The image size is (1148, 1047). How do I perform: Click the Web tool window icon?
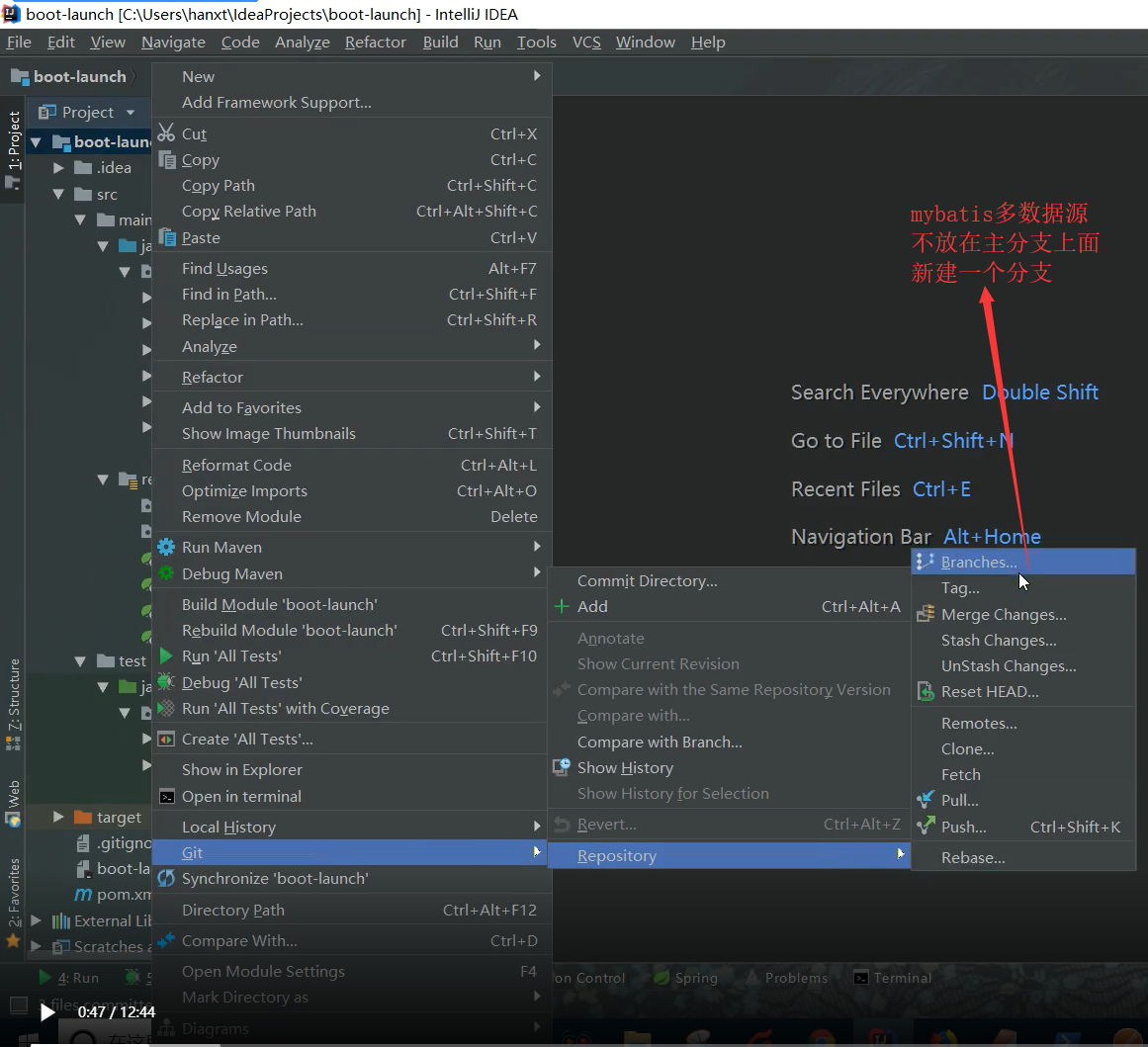coord(13,820)
